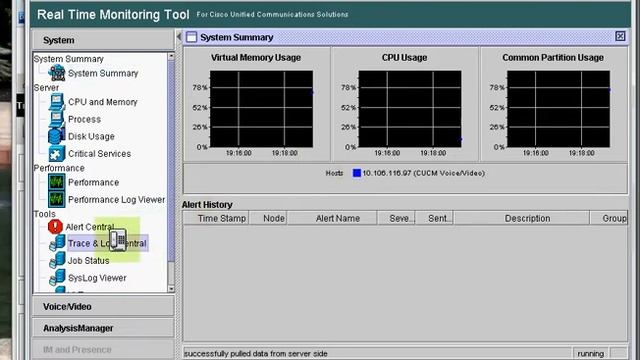The width and height of the screenshot is (640, 360).
Task: Sort by Node column header
Action: tap(268, 218)
